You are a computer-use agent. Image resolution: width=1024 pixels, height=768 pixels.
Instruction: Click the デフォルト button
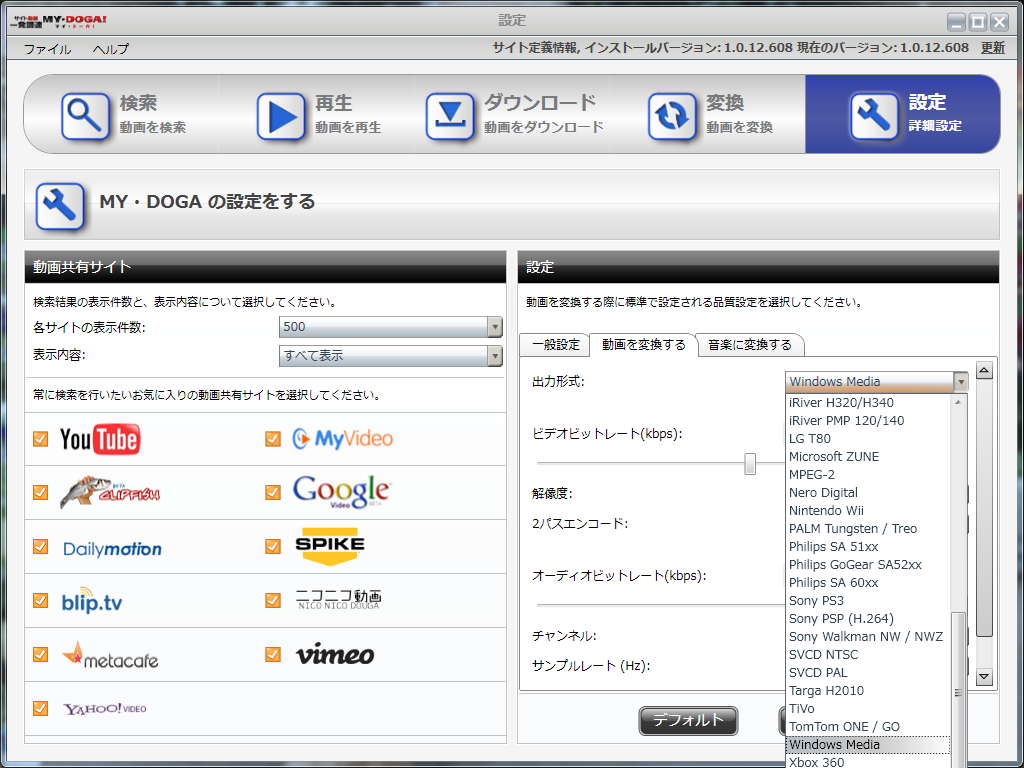[x=688, y=720]
